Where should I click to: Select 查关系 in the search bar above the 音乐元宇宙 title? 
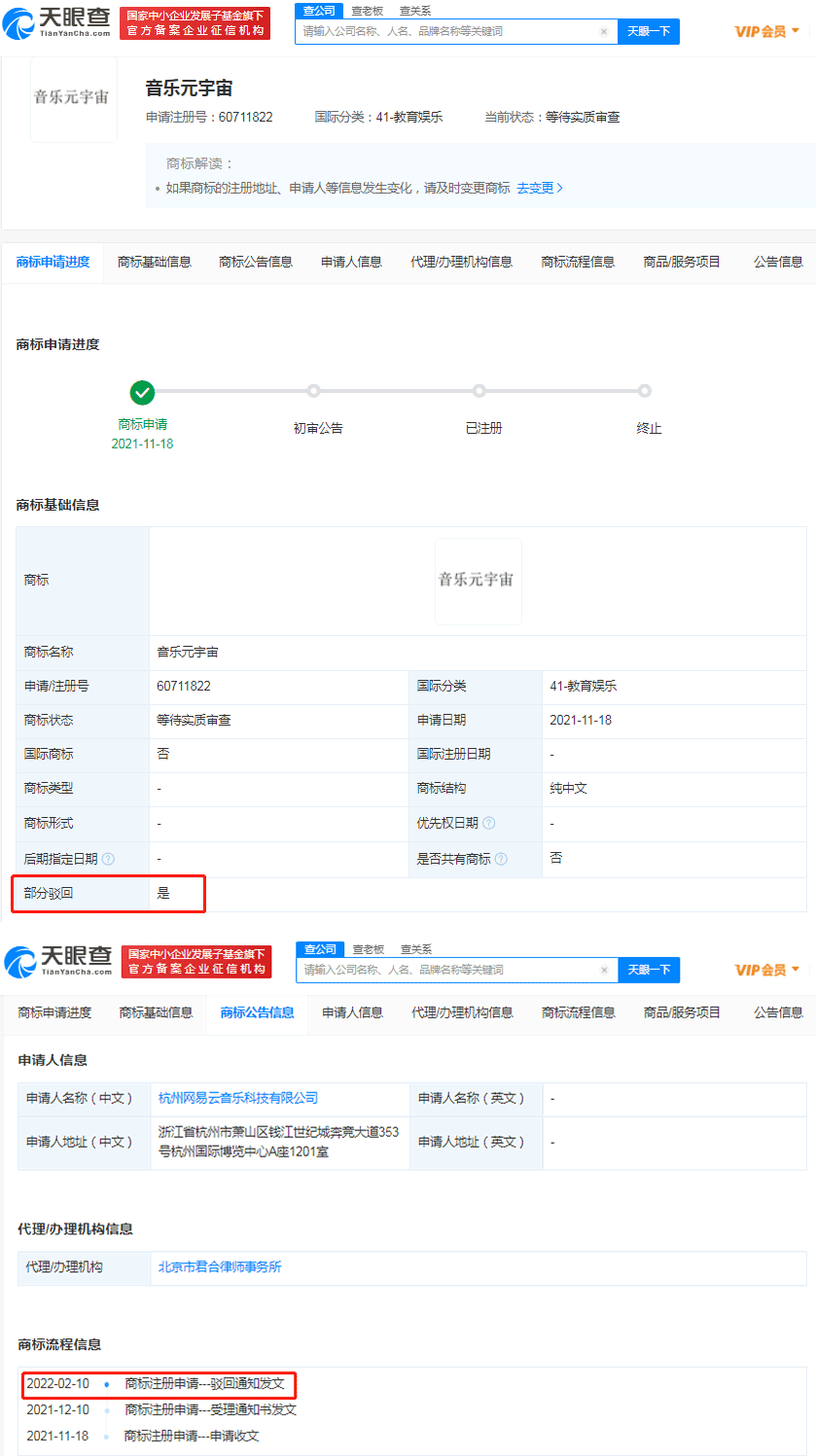tap(415, 11)
